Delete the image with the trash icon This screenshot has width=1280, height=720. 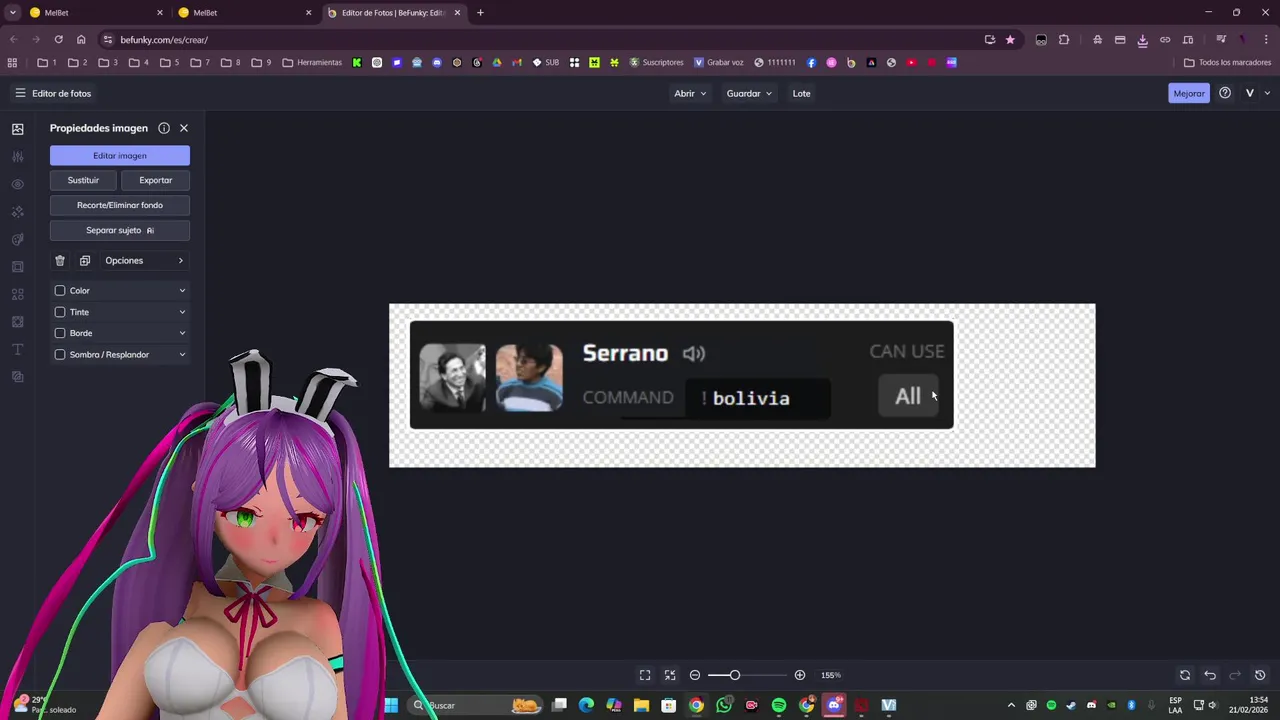tap(60, 260)
